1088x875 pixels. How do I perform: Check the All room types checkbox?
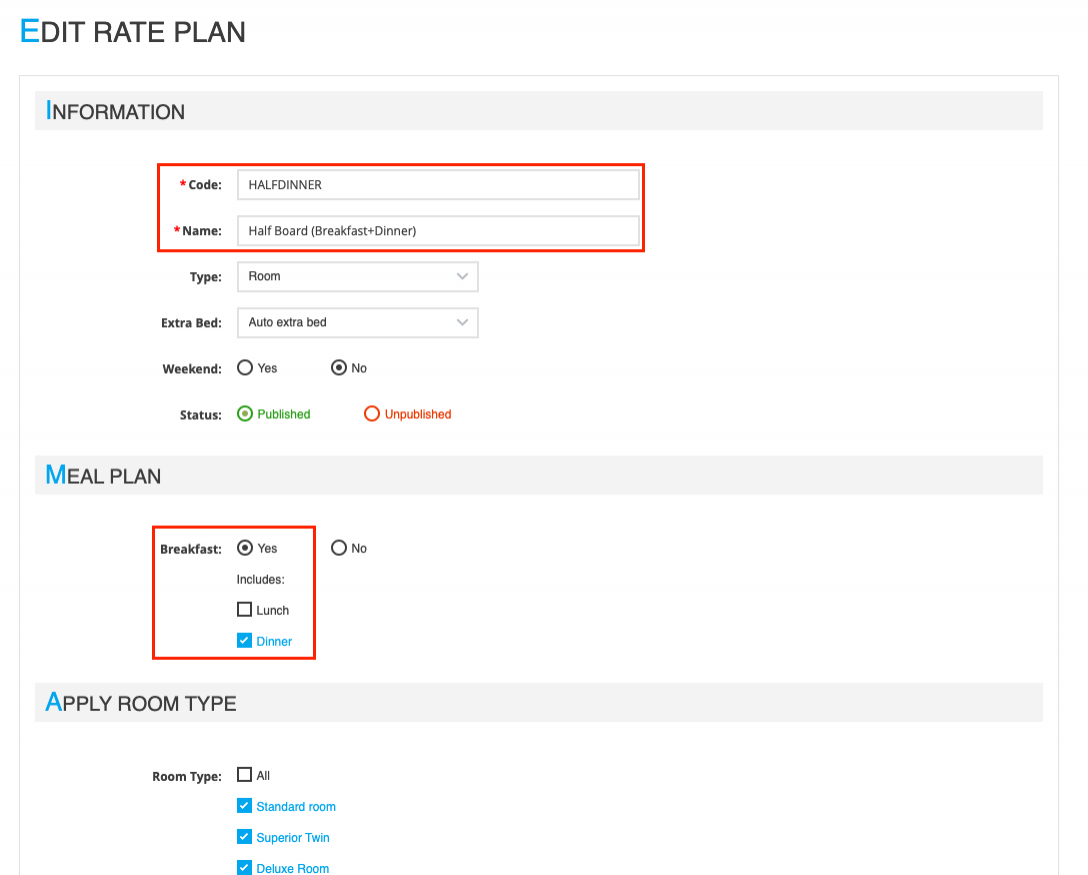(x=245, y=775)
